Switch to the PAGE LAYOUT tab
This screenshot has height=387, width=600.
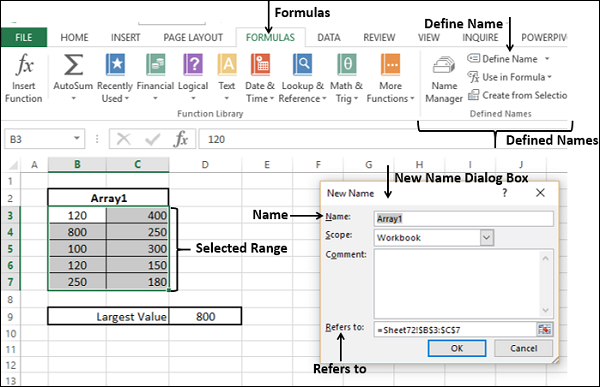[x=193, y=38]
